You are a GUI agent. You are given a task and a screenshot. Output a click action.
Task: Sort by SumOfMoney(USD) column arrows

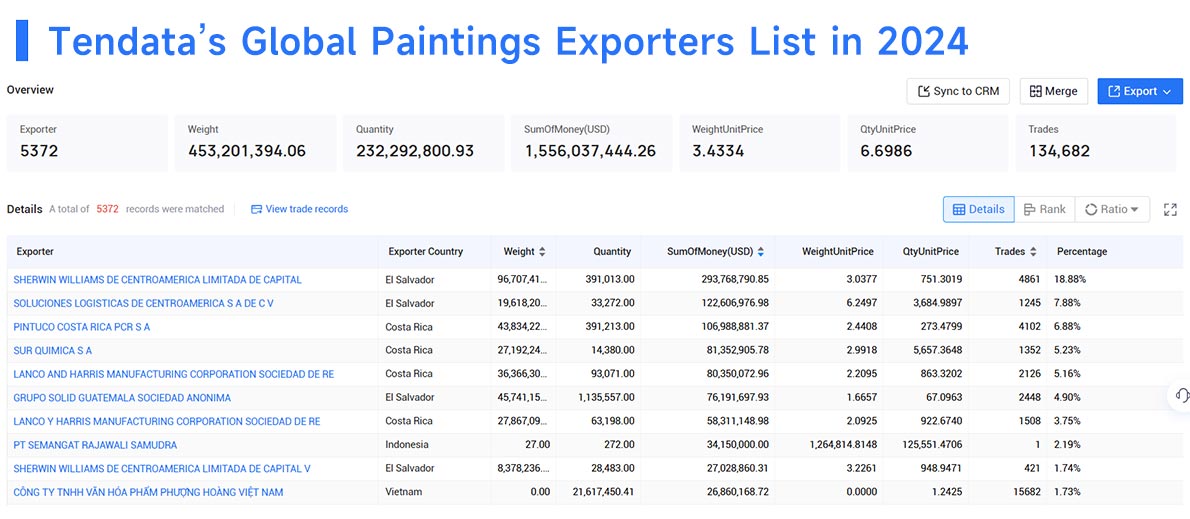(x=760, y=251)
